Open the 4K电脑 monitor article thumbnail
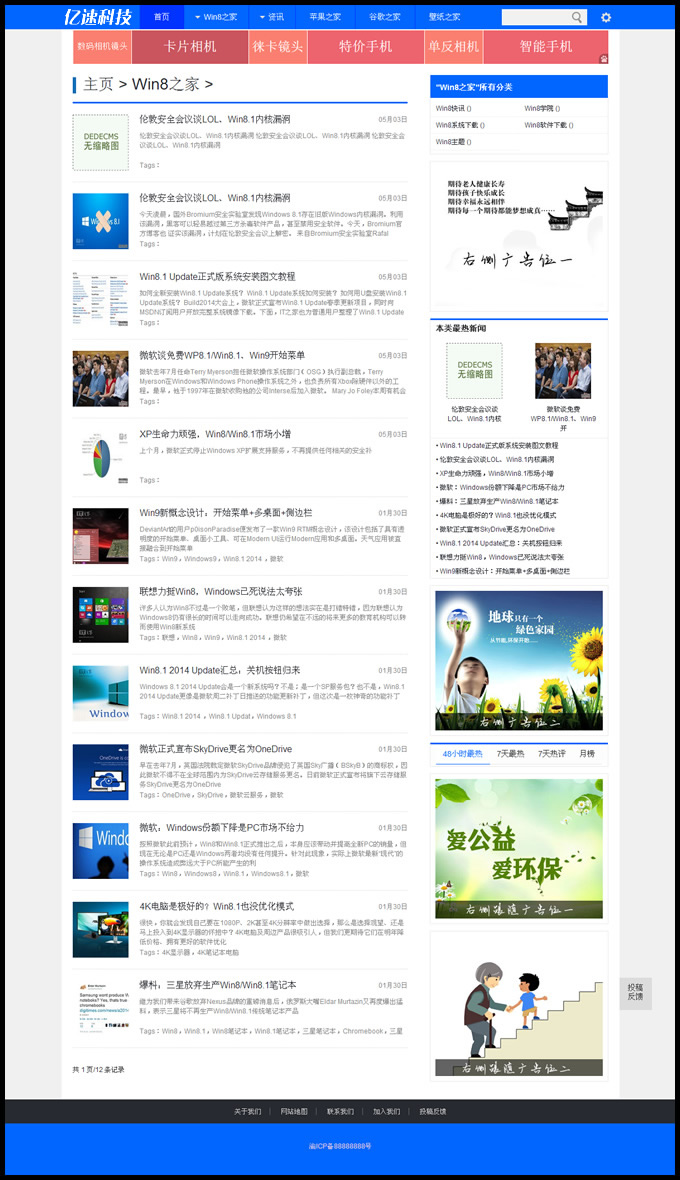680x1180 pixels. coord(101,929)
